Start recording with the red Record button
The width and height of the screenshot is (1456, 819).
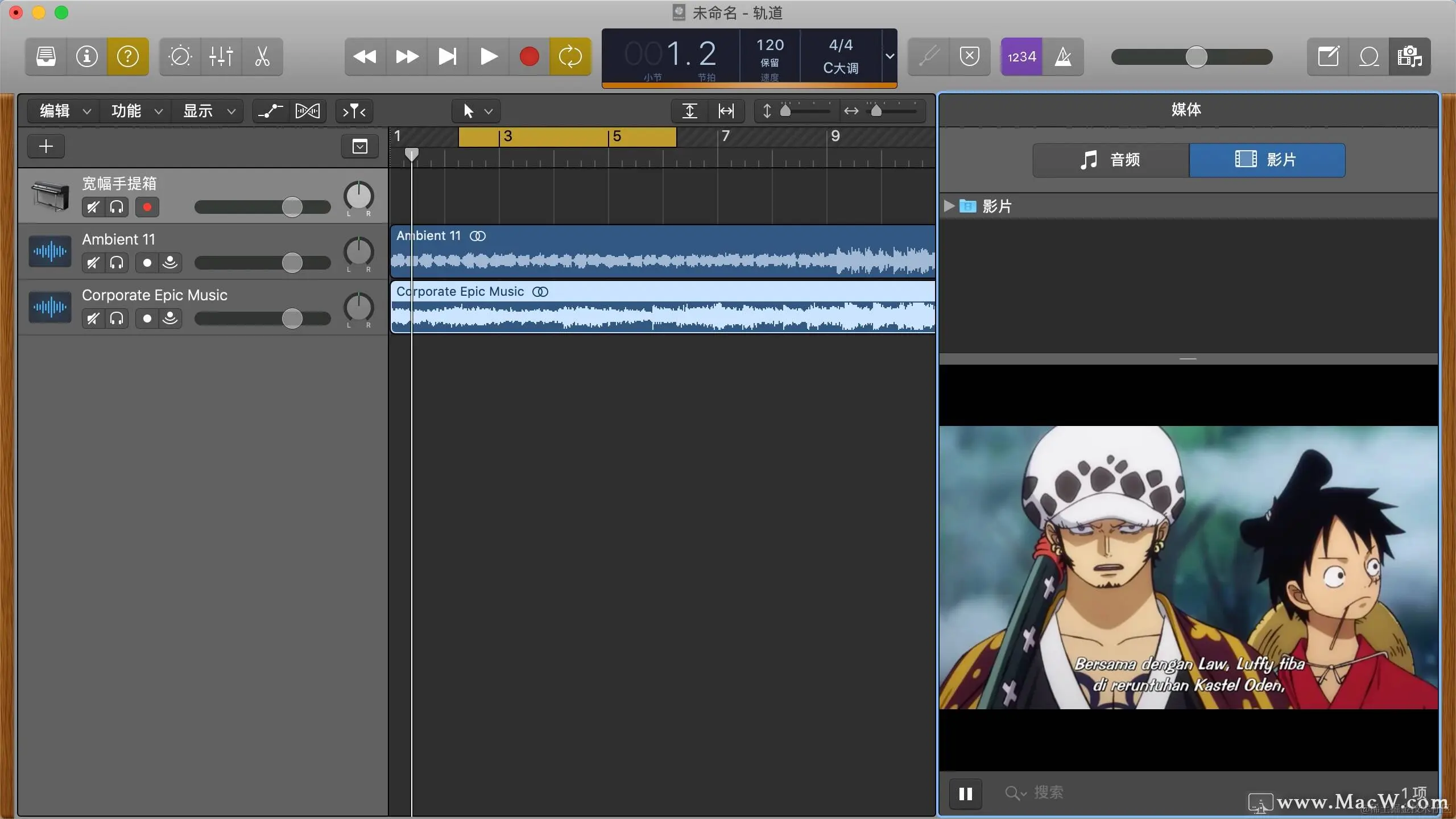pyautogui.click(x=530, y=56)
